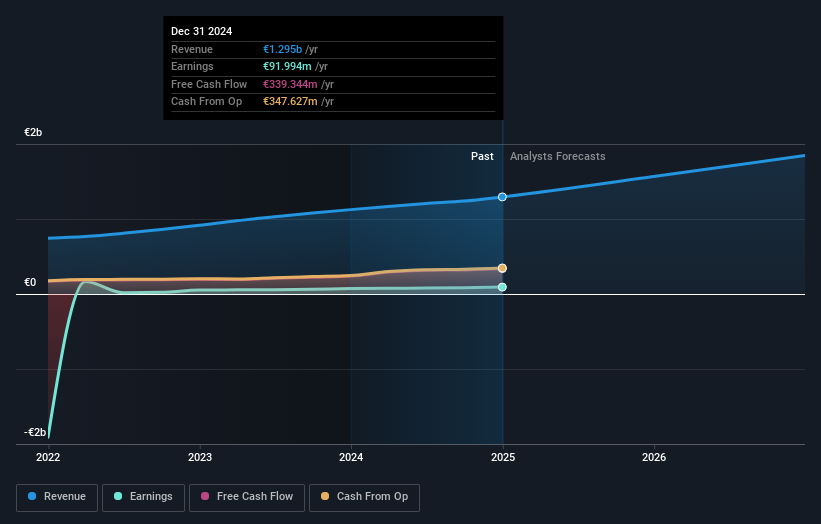The width and height of the screenshot is (821, 524).
Task: Click the €2b y-axis label
Action: [33, 132]
